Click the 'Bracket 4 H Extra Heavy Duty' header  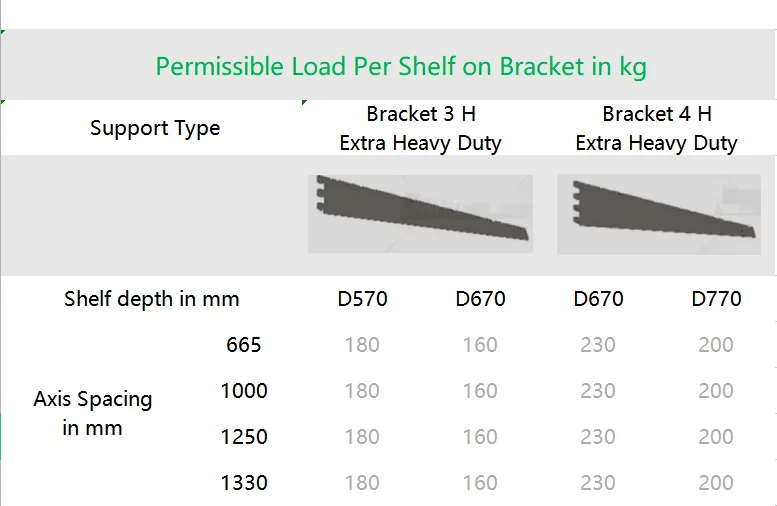657,128
